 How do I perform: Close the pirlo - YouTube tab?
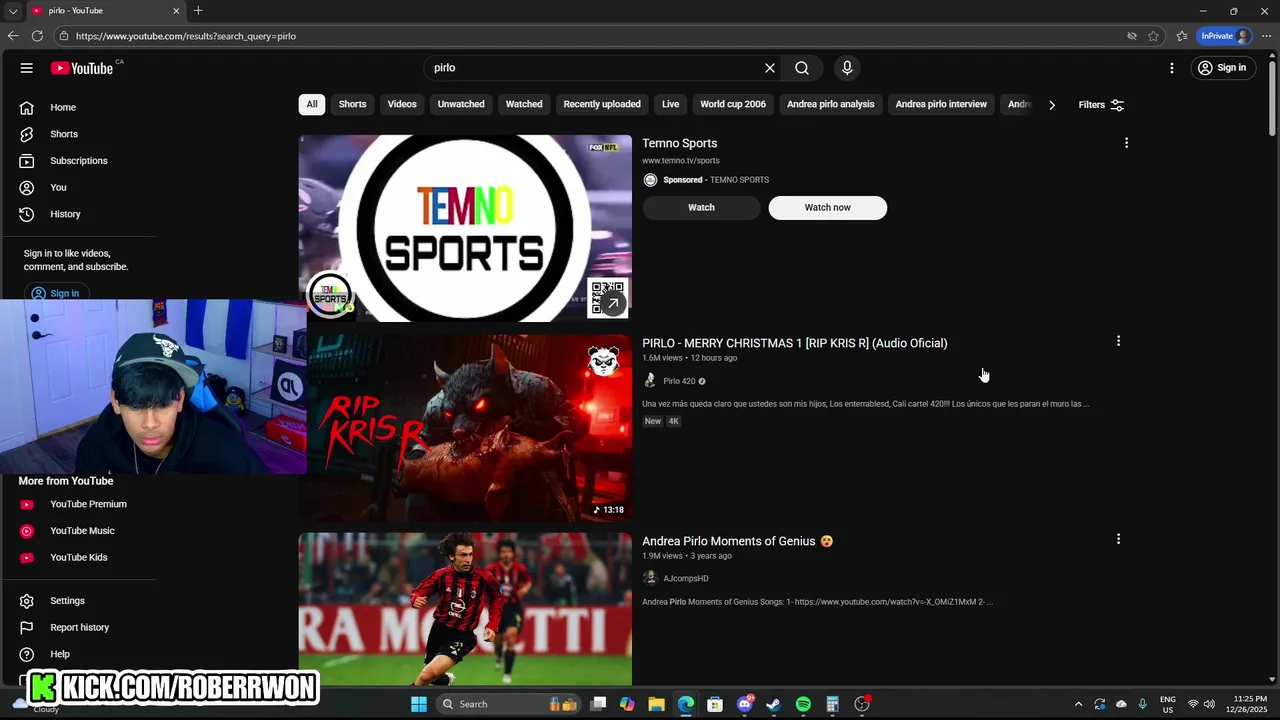coord(176,11)
